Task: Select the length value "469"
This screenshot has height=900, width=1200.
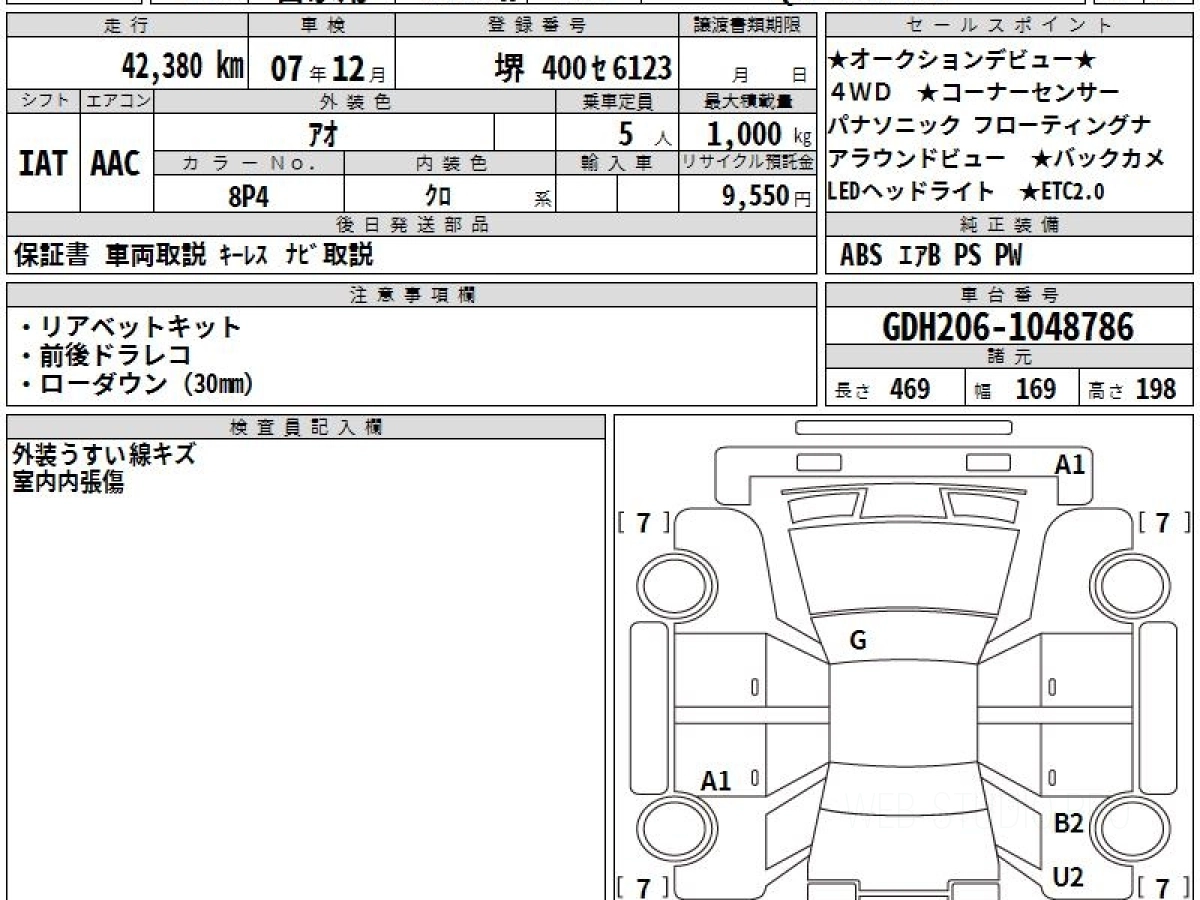Action: (910, 389)
